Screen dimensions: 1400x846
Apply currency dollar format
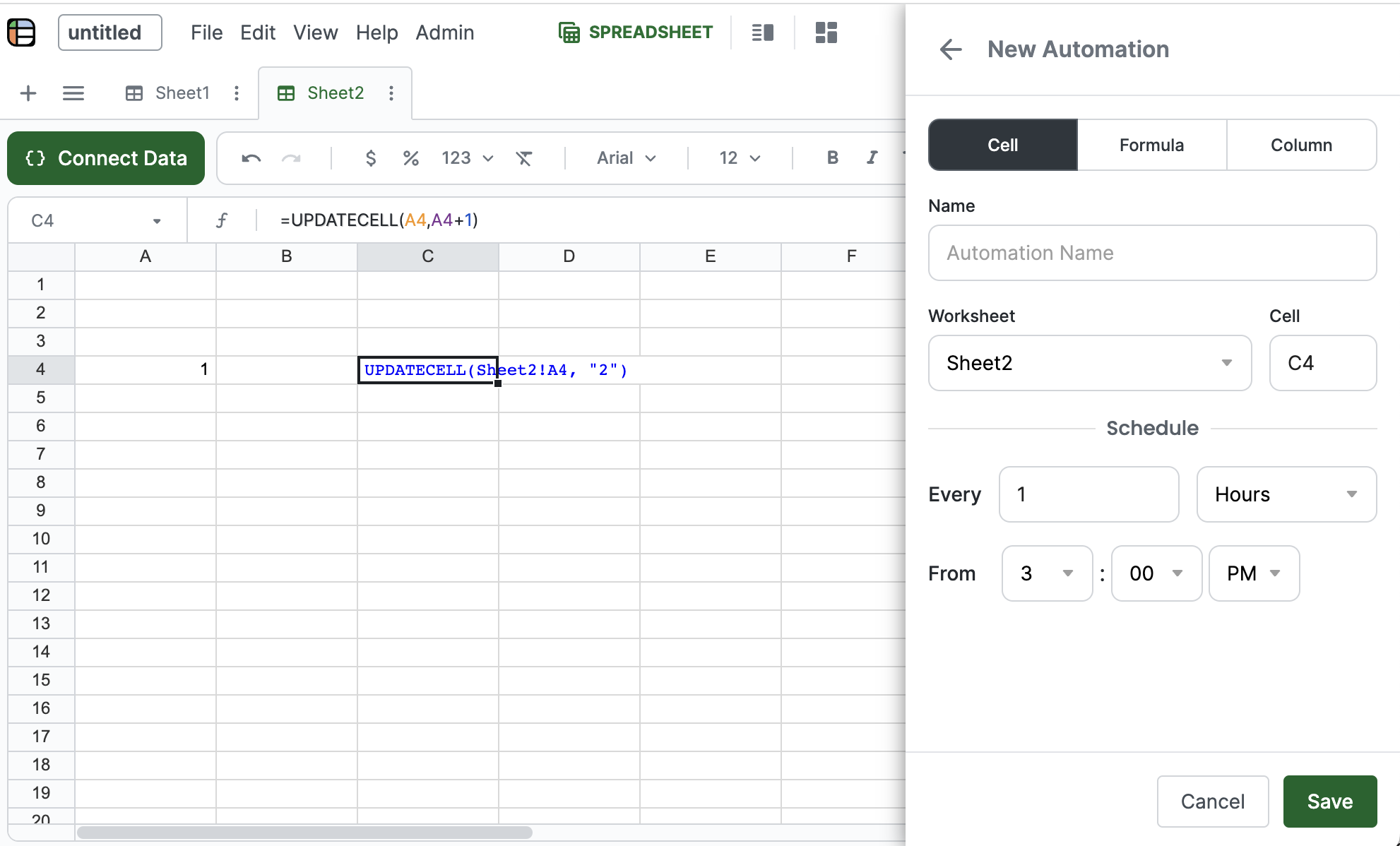click(370, 158)
